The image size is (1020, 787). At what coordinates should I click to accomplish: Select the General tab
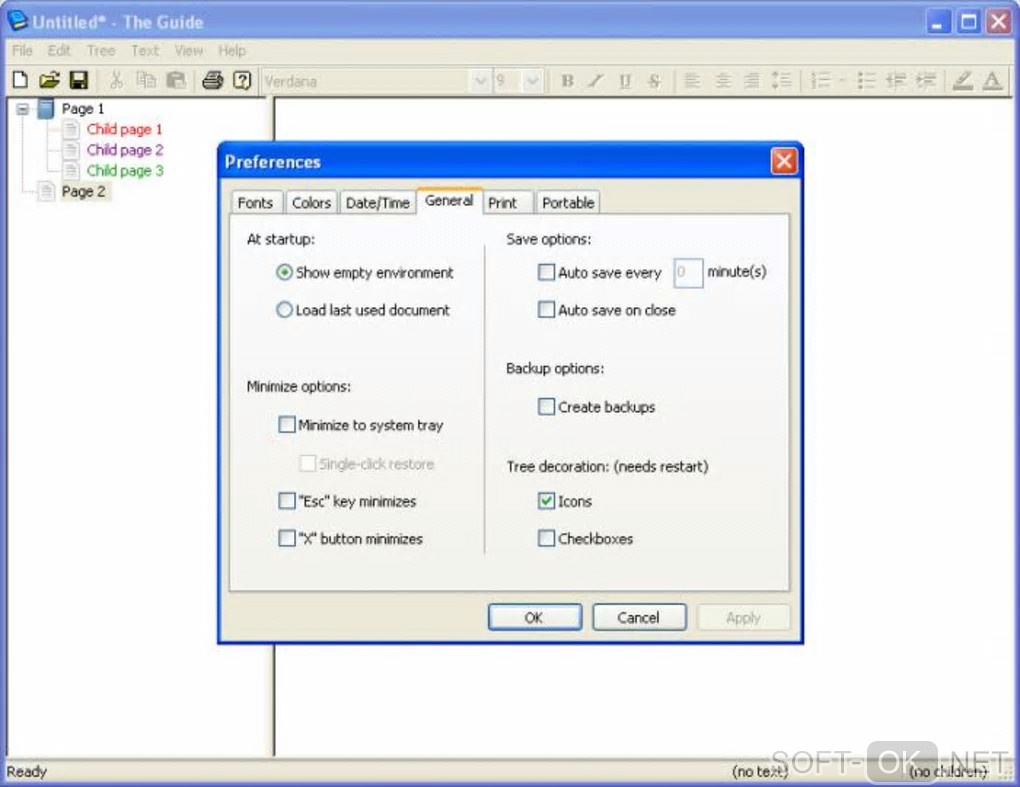(x=449, y=200)
